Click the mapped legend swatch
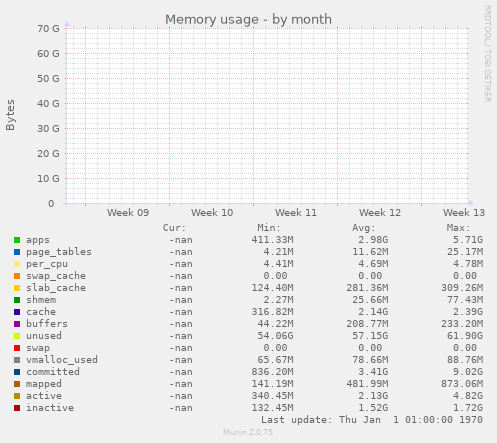This screenshot has height=443, width=497. [x=17, y=384]
